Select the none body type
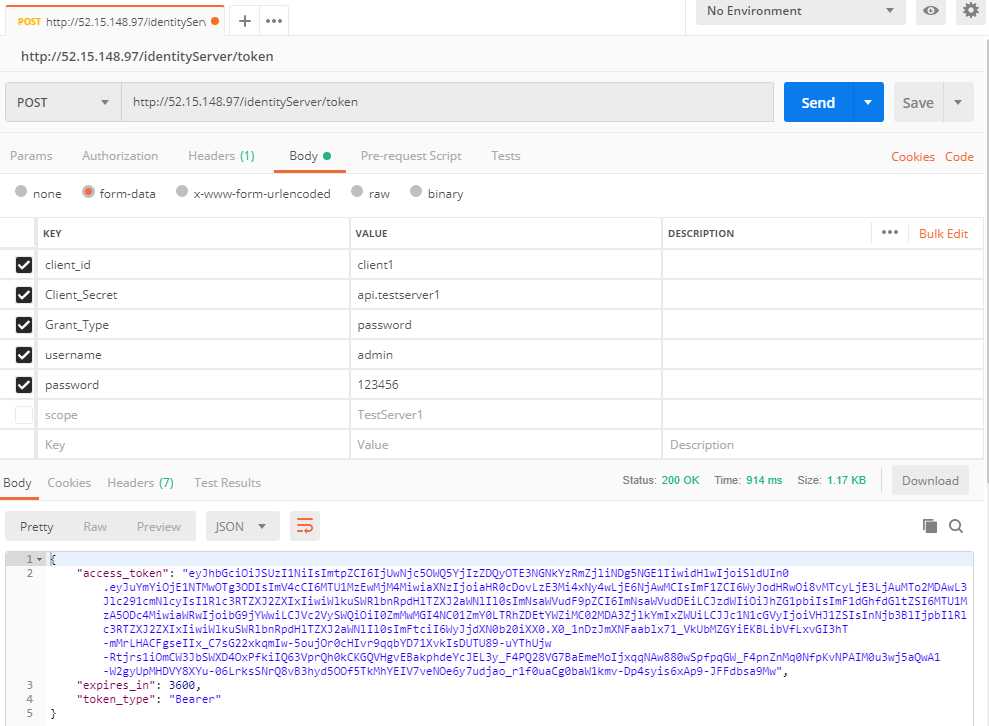Screen dimensions: 989x726 (x=21, y=192)
